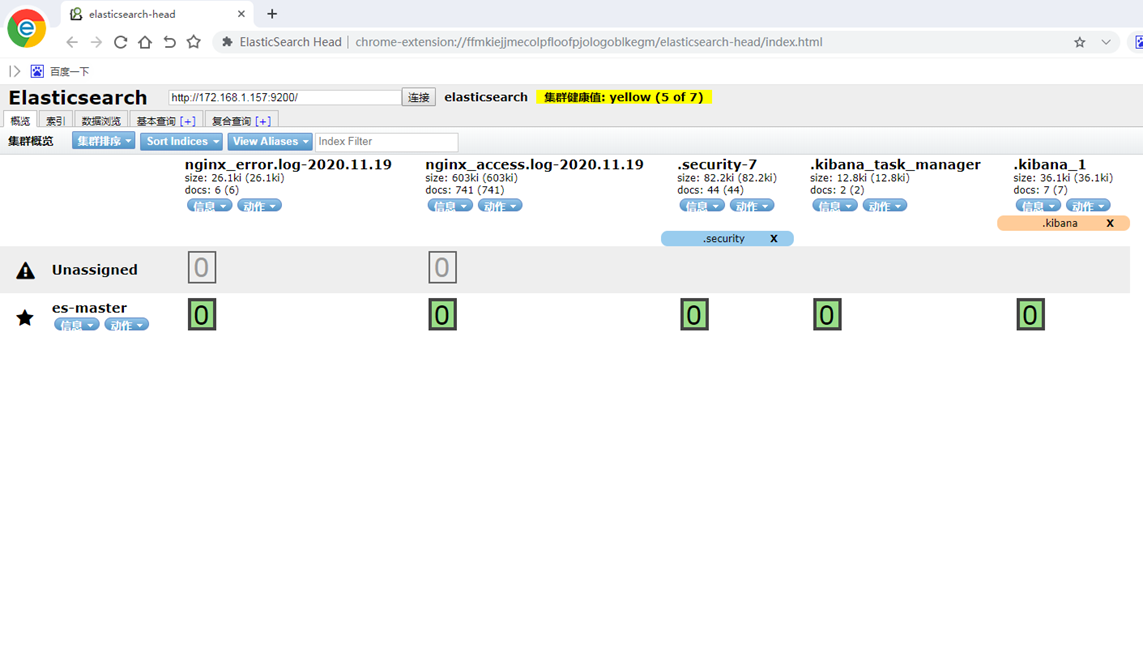Screen dimensions: 1143x652
Task: Open 动作 menu for nginx_access.log-2020.11.19
Action: tap(500, 206)
